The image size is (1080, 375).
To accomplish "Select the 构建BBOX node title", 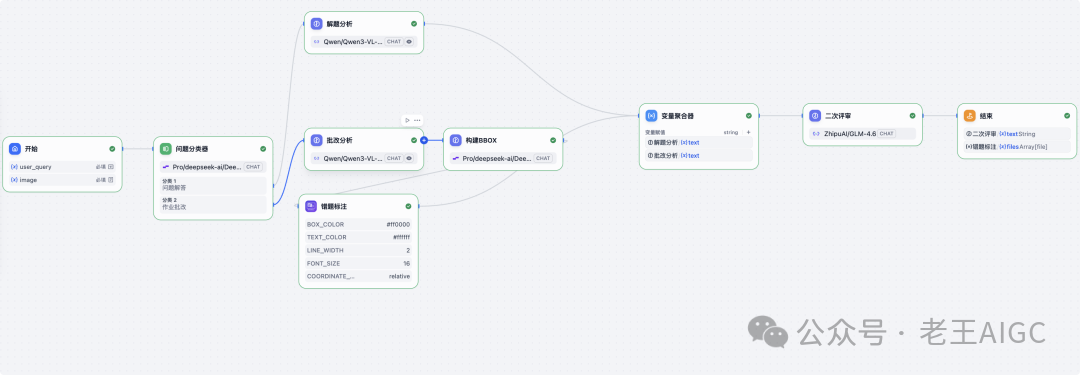I will point(481,140).
